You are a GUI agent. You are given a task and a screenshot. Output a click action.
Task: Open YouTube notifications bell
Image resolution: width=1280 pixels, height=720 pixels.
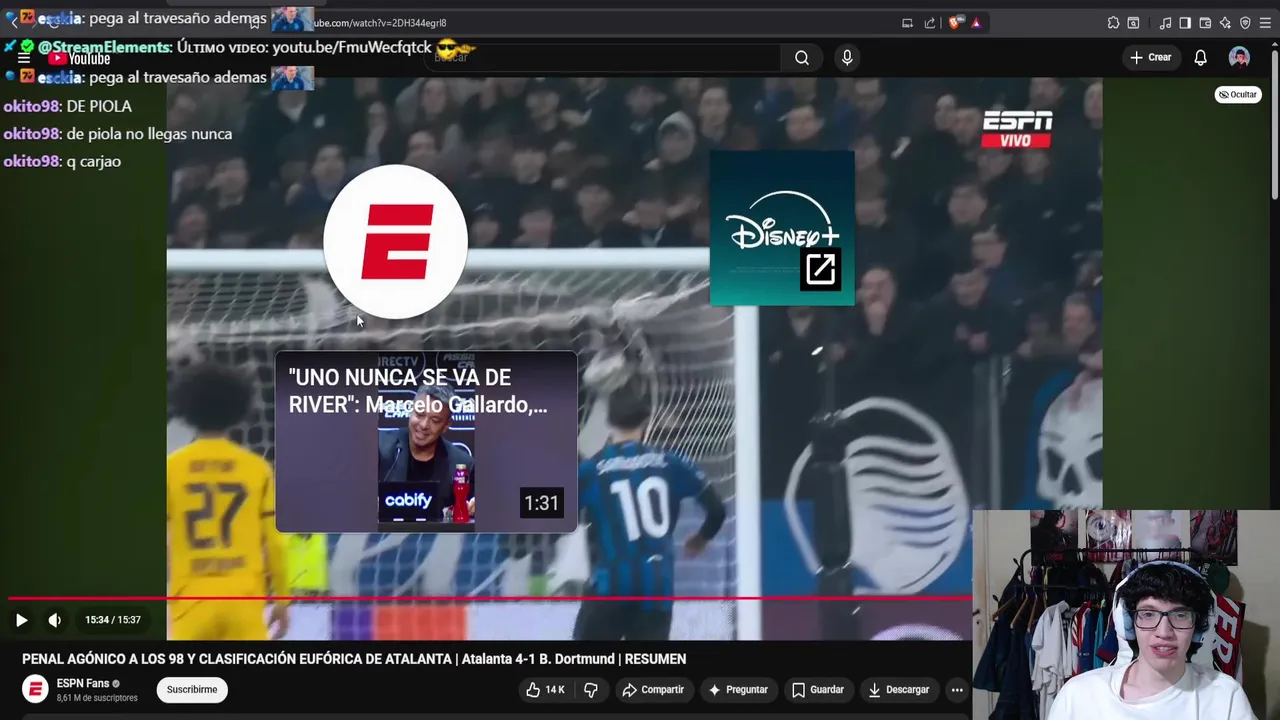coord(1201,58)
